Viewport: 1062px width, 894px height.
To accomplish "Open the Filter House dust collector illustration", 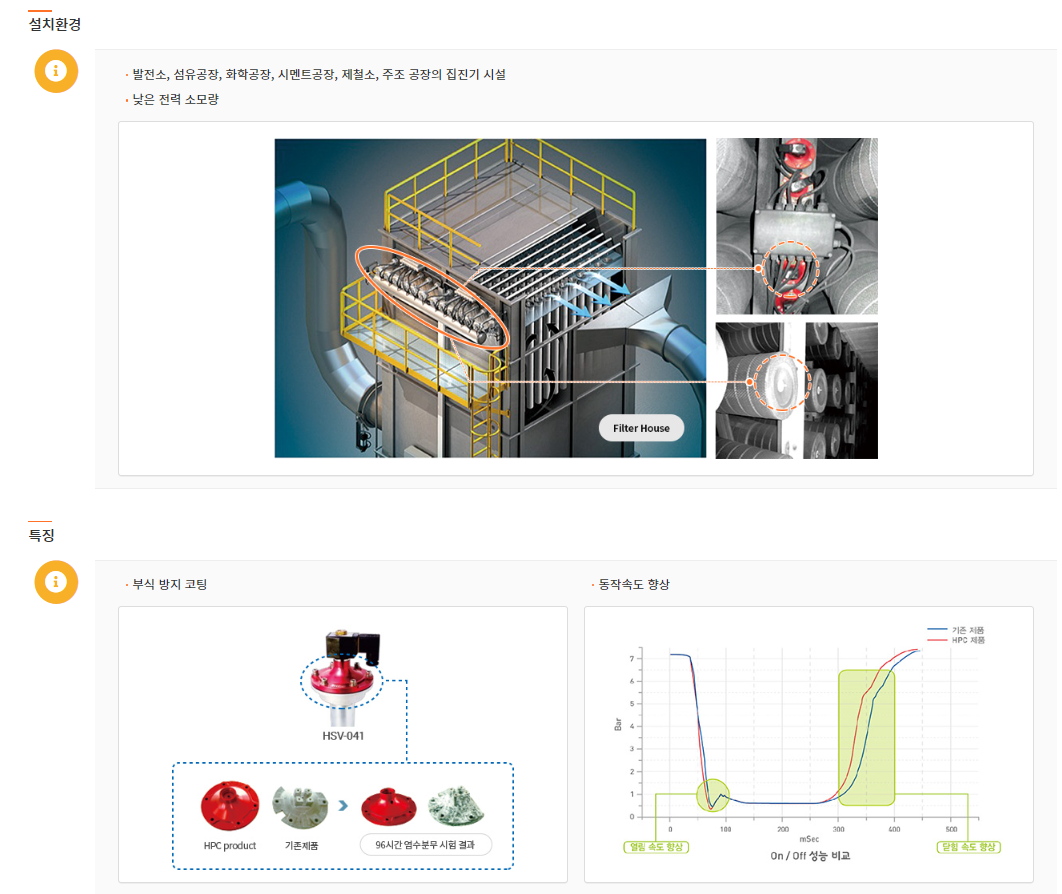I will [x=490, y=298].
